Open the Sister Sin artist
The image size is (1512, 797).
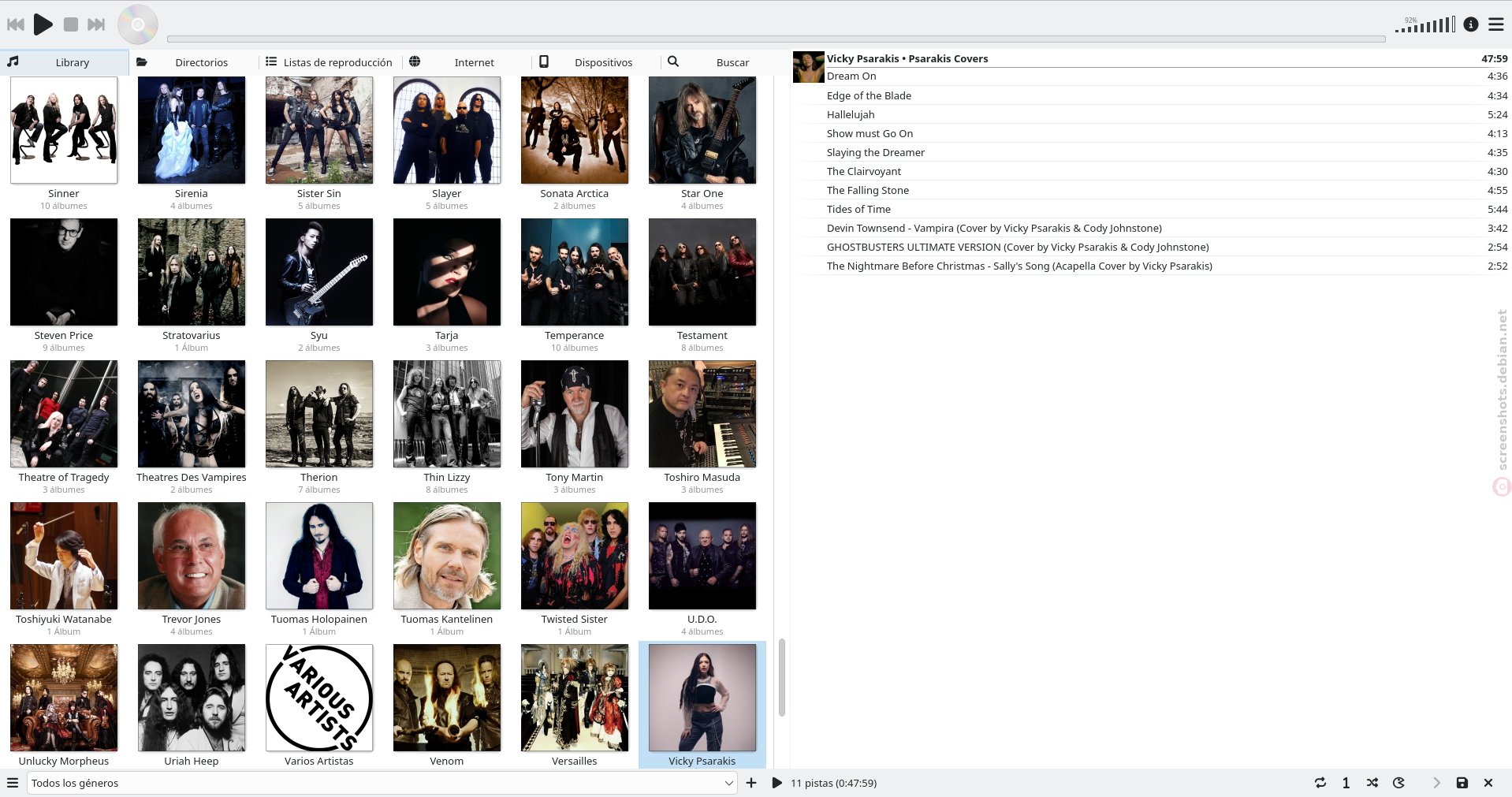(319, 130)
